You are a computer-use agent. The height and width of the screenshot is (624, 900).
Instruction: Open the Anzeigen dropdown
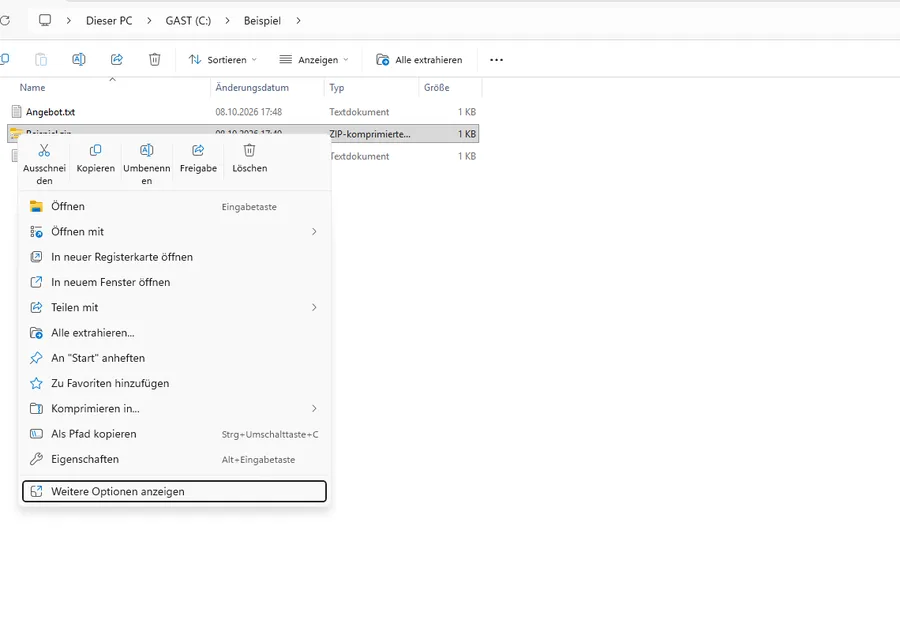point(314,60)
